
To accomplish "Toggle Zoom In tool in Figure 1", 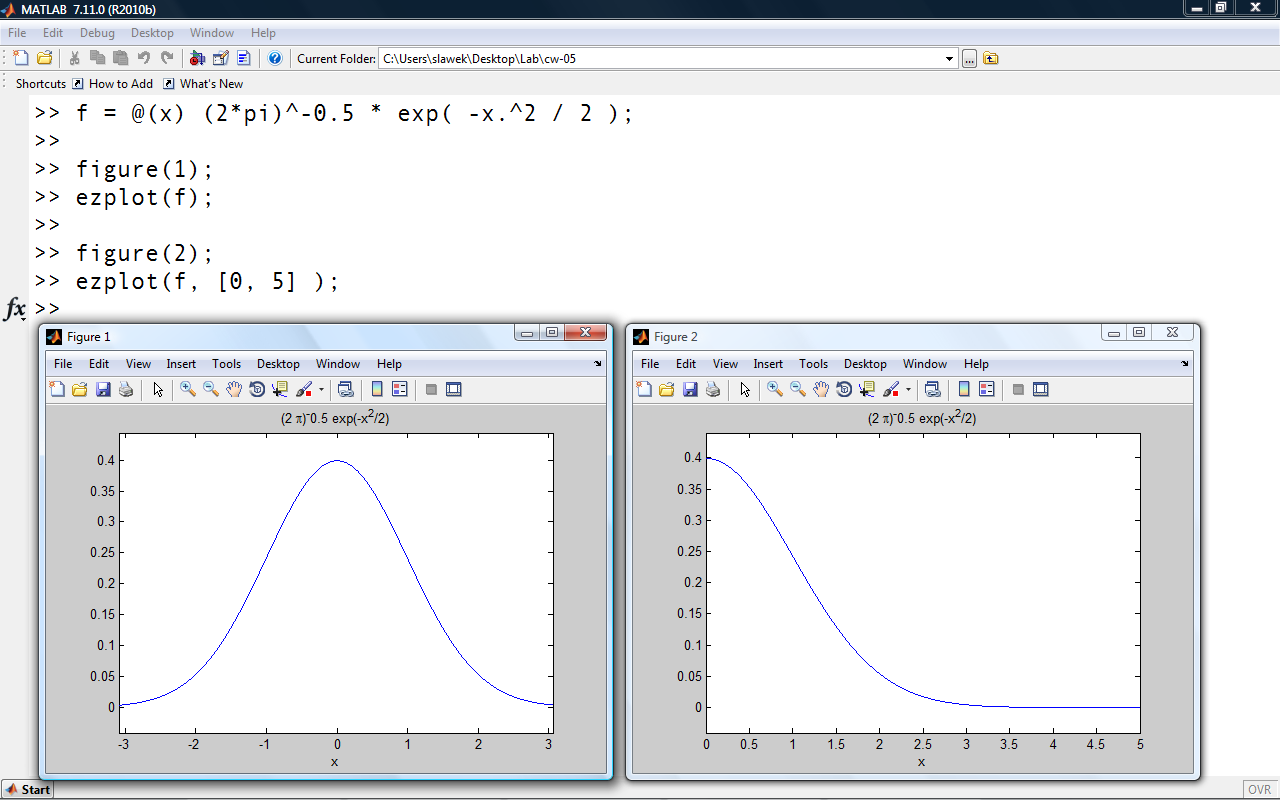I will 187,390.
